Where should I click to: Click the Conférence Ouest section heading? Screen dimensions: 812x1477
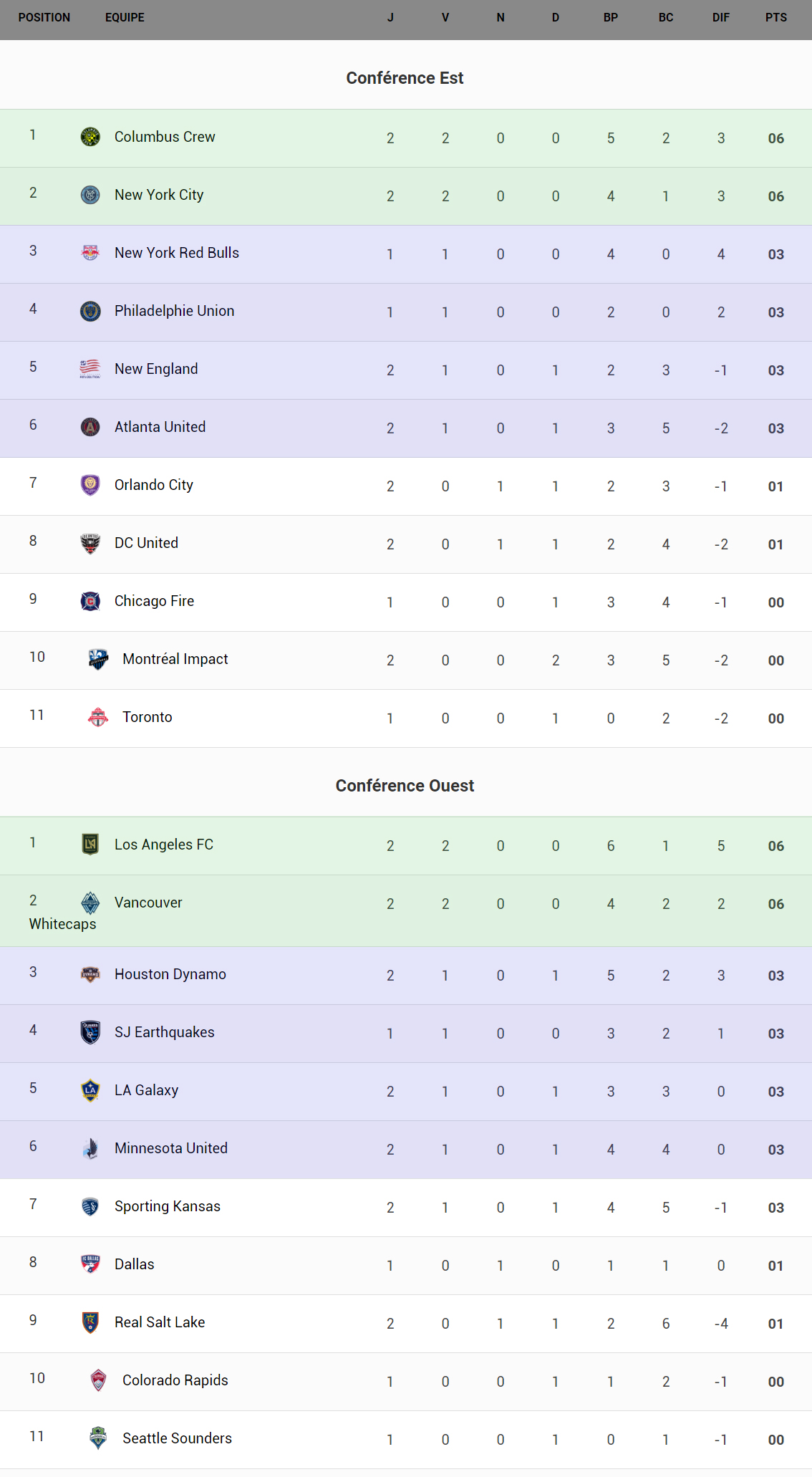click(405, 786)
